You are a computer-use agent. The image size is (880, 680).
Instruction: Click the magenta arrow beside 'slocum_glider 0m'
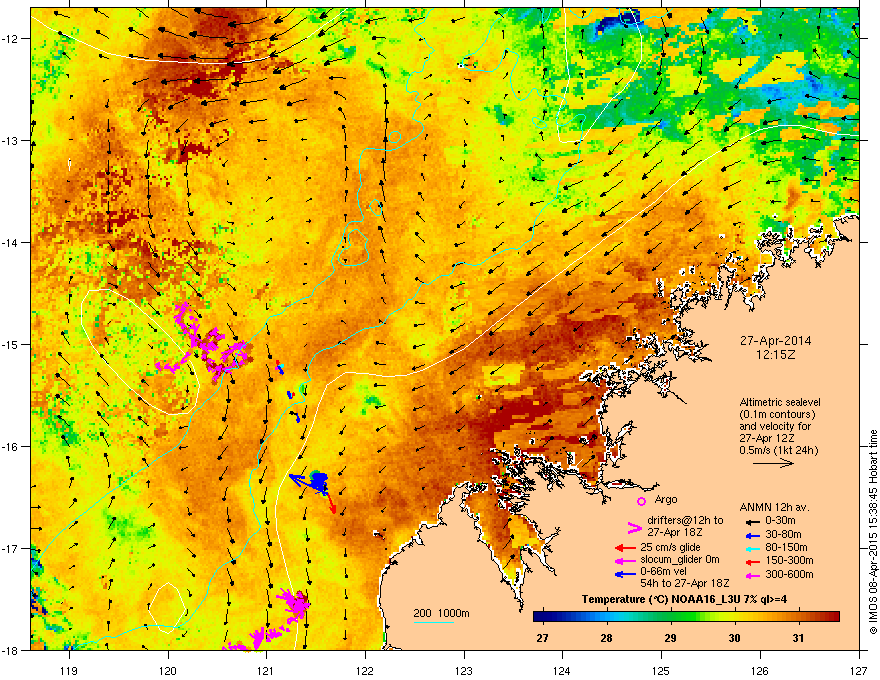tap(624, 560)
